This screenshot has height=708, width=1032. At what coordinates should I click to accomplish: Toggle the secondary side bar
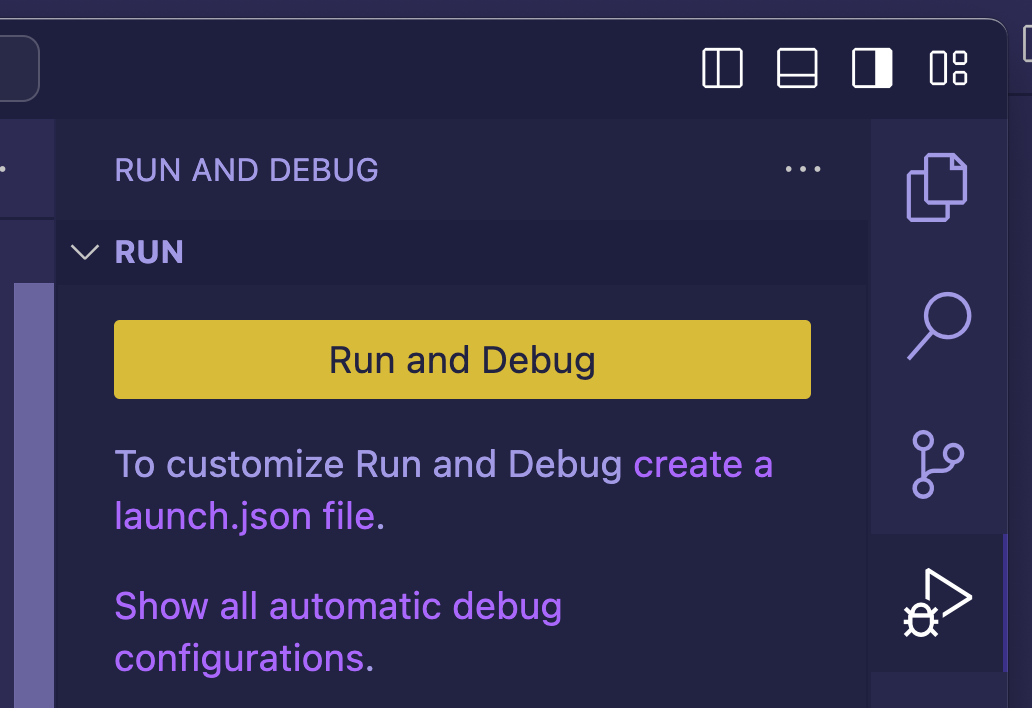[x=871, y=70]
